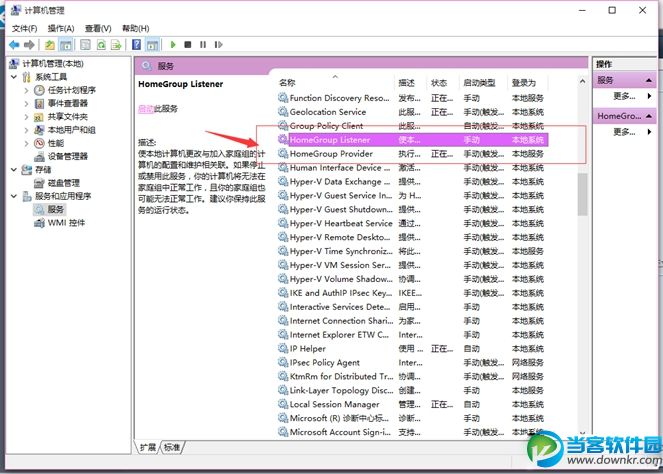Select IPsec Policy Agent service
This screenshot has width=663, height=474.
click(412, 362)
